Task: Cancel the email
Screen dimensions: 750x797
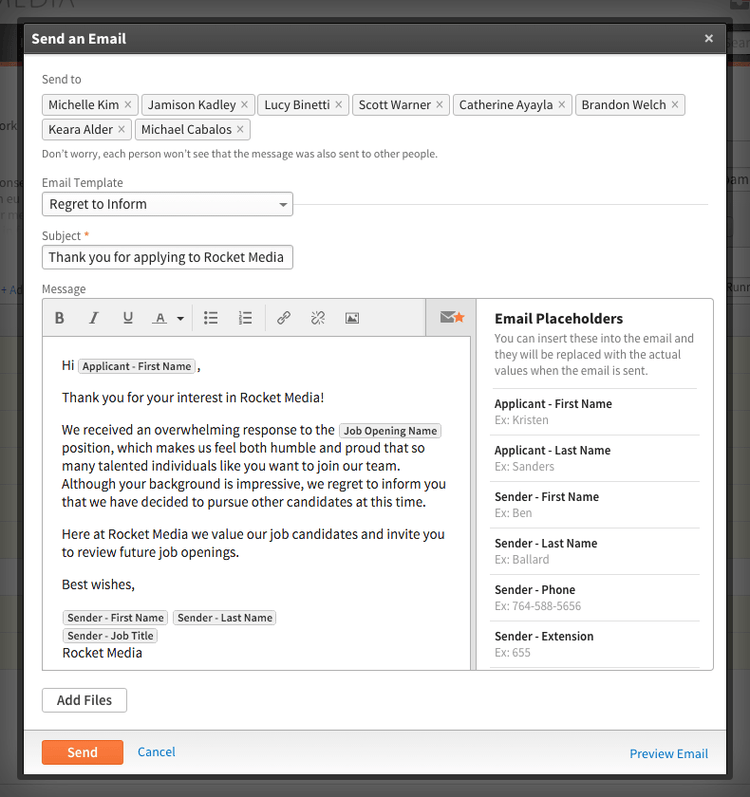Action: pyautogui.click(x=157, y=752)
